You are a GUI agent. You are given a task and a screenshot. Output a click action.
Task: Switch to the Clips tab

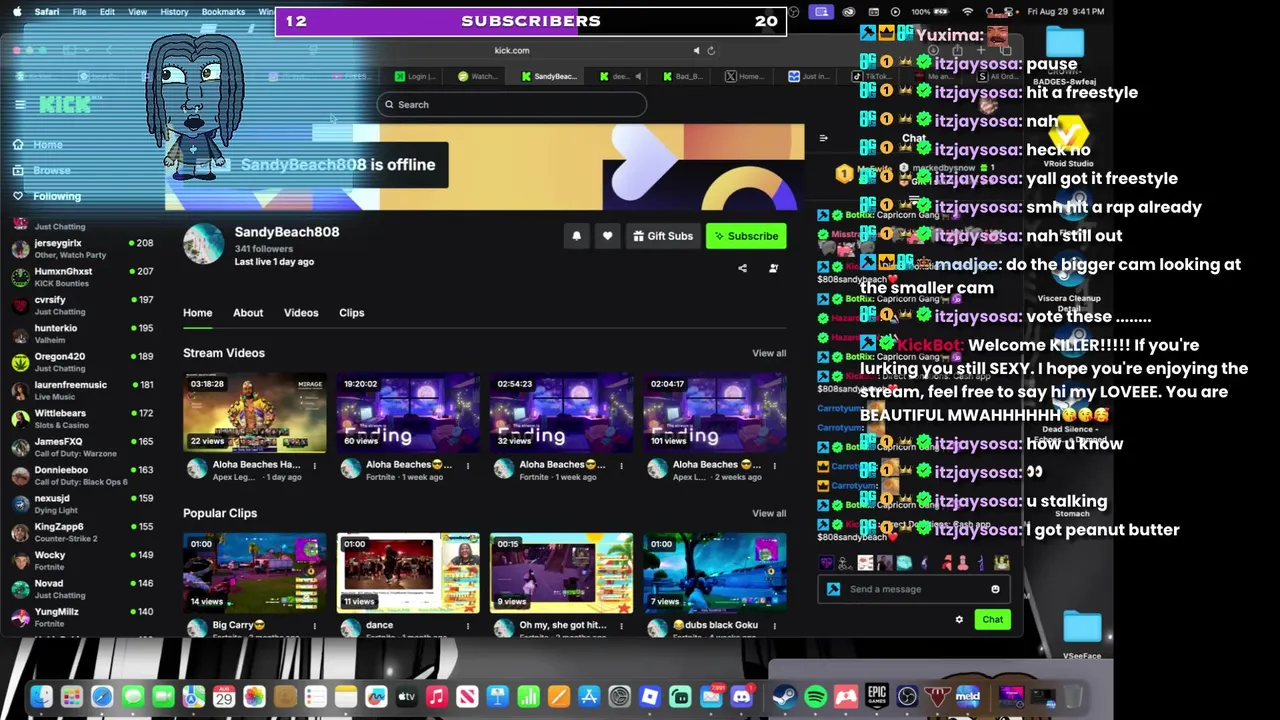tap(351, 313)
